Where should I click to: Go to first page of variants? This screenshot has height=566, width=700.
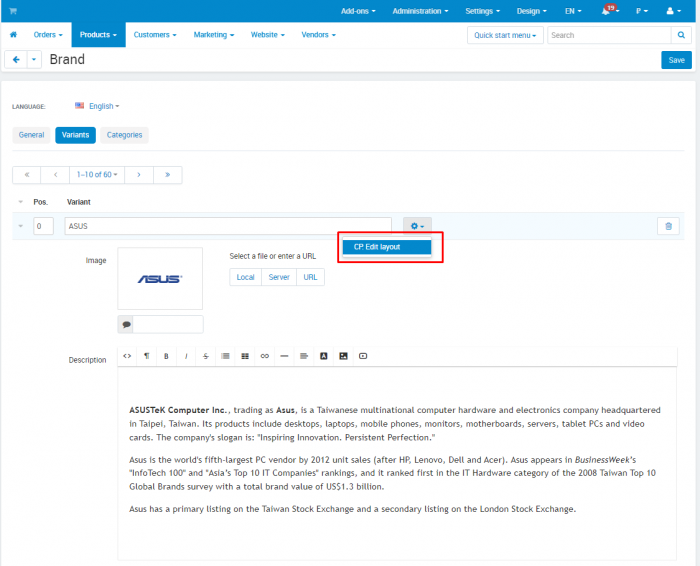coord(27,175)
